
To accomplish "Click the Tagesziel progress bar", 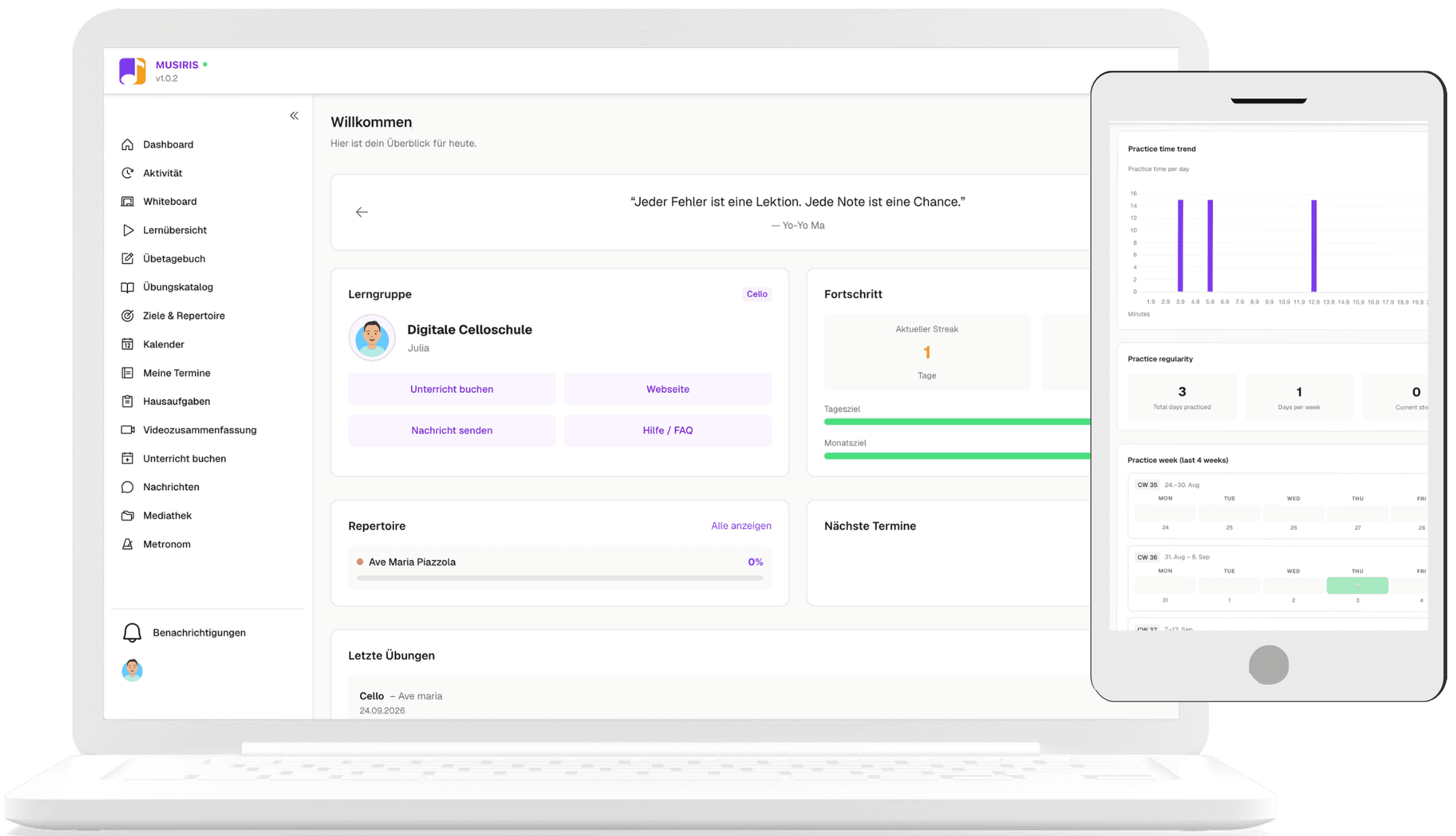I will point(957,422).
